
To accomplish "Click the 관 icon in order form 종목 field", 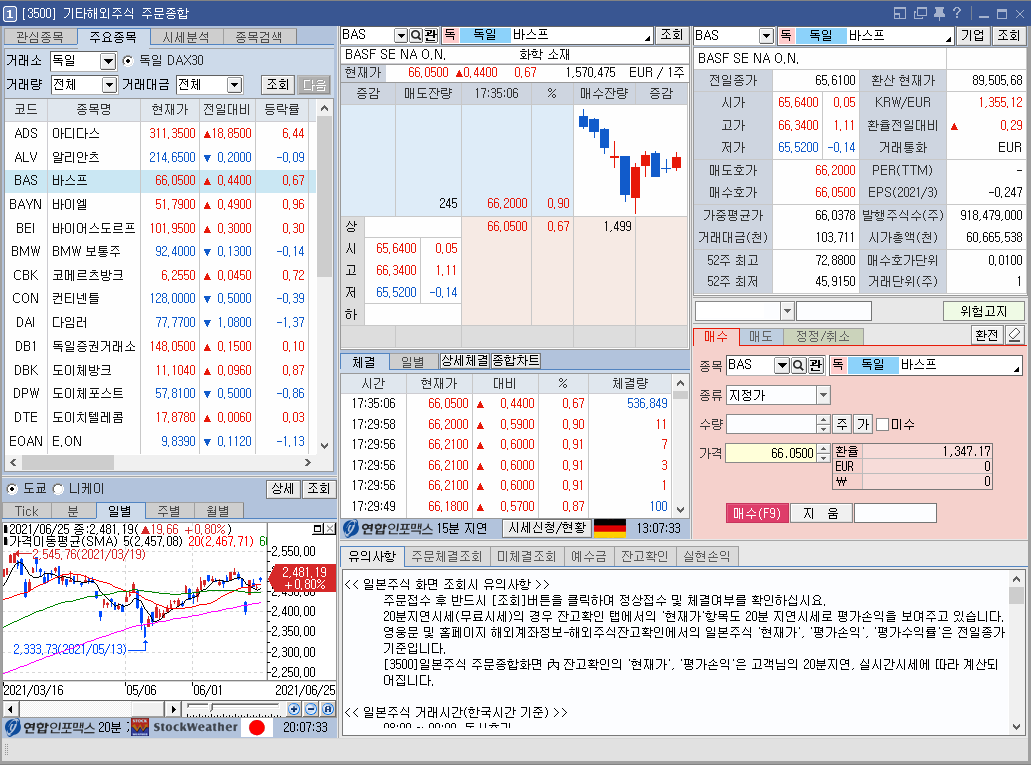I will pos(815,365).
